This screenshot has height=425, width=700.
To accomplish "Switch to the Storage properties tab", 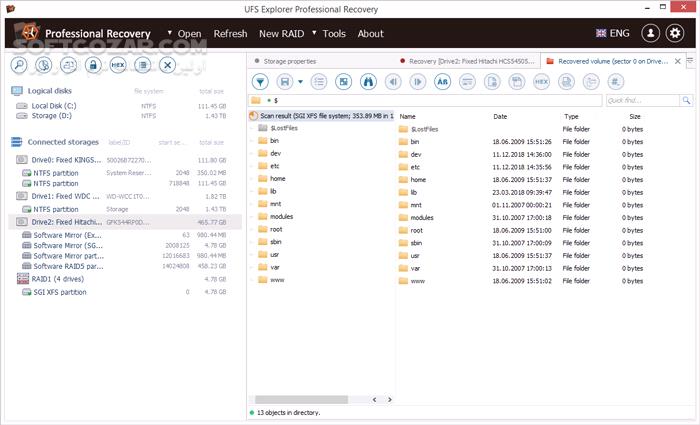I will click(x=289, y=61).
